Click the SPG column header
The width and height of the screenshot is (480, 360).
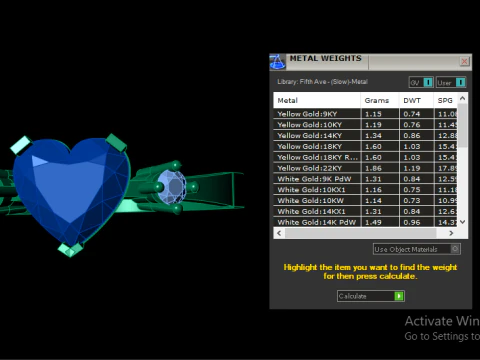point(445,100)
